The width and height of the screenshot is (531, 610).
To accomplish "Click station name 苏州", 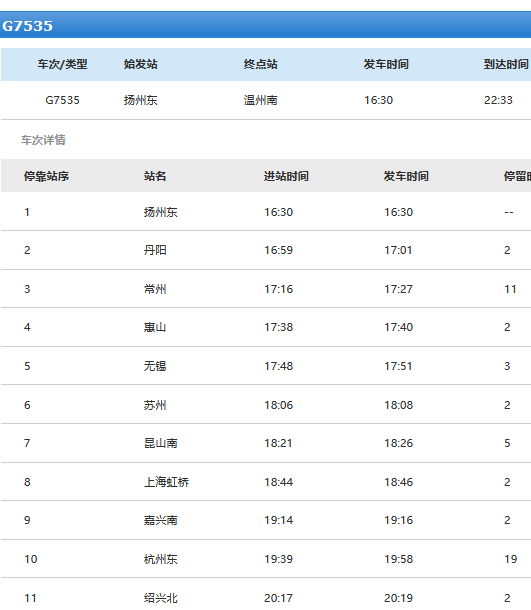I will pyautogui.click(x=155, y=405).
